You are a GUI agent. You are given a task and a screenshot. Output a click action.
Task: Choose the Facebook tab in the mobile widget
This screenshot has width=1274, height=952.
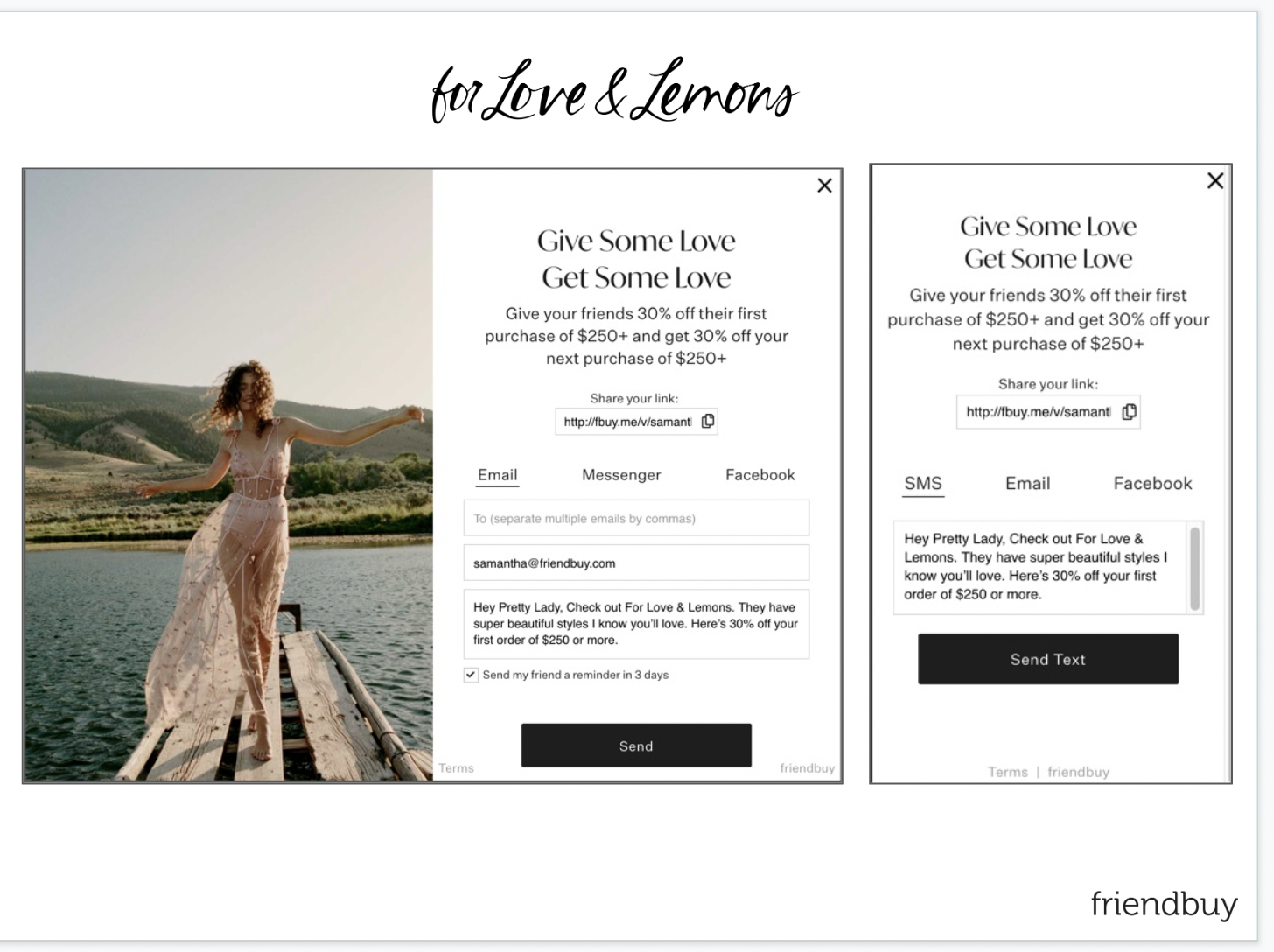point(1152,484)
